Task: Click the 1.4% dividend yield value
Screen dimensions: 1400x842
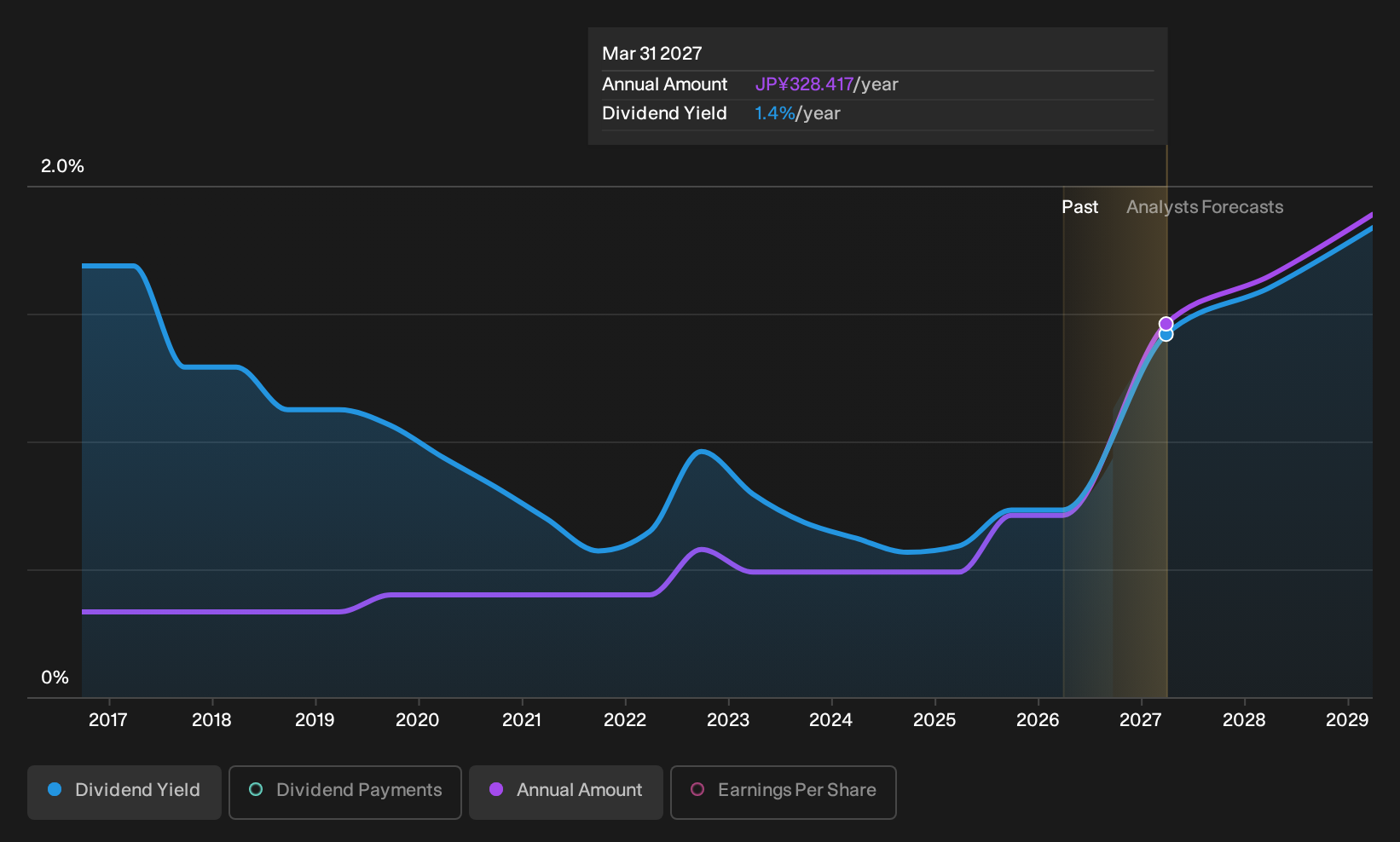Action: tap(774, 113)
